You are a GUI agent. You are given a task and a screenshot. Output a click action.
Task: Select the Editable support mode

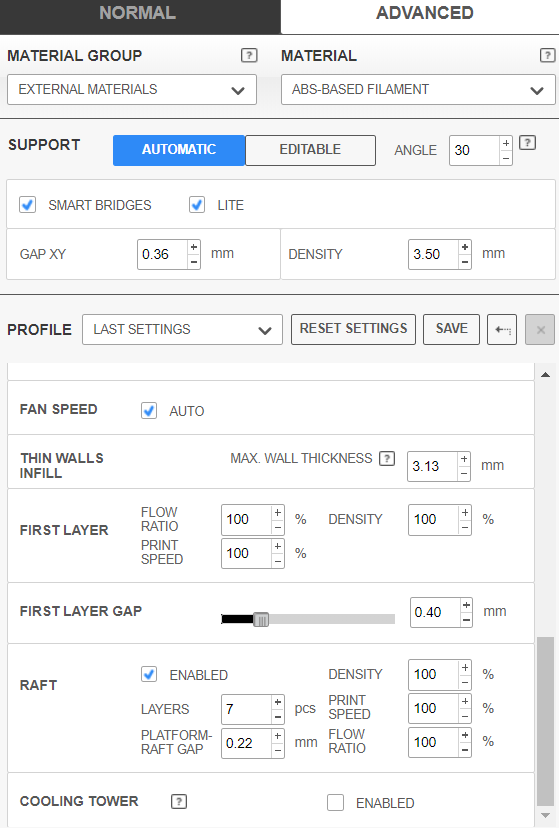(310, 150)
